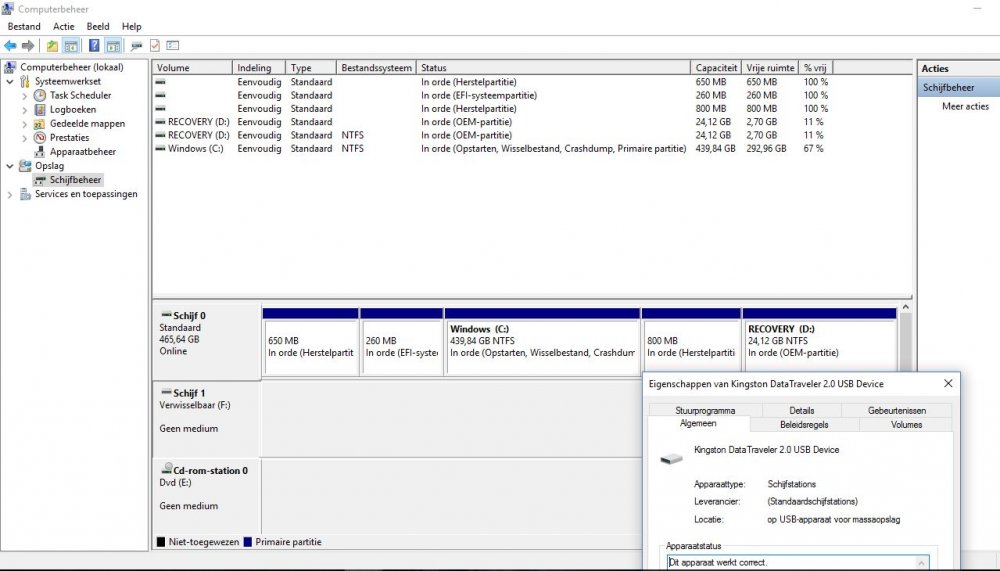
Task: Expand the Gedeelde mappen node
Action: [x=25, y=124]
